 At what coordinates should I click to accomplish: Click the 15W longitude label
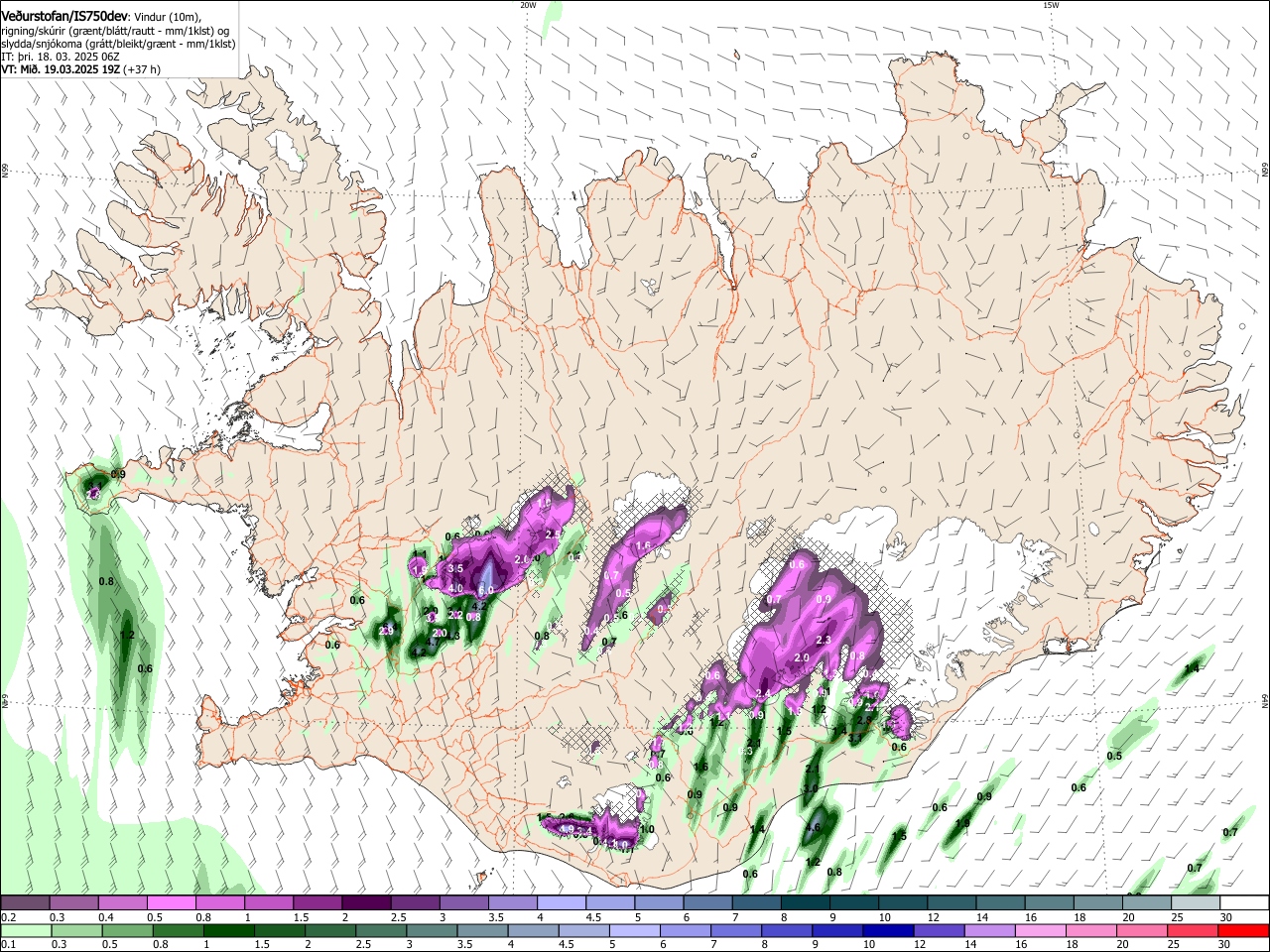1051,5
